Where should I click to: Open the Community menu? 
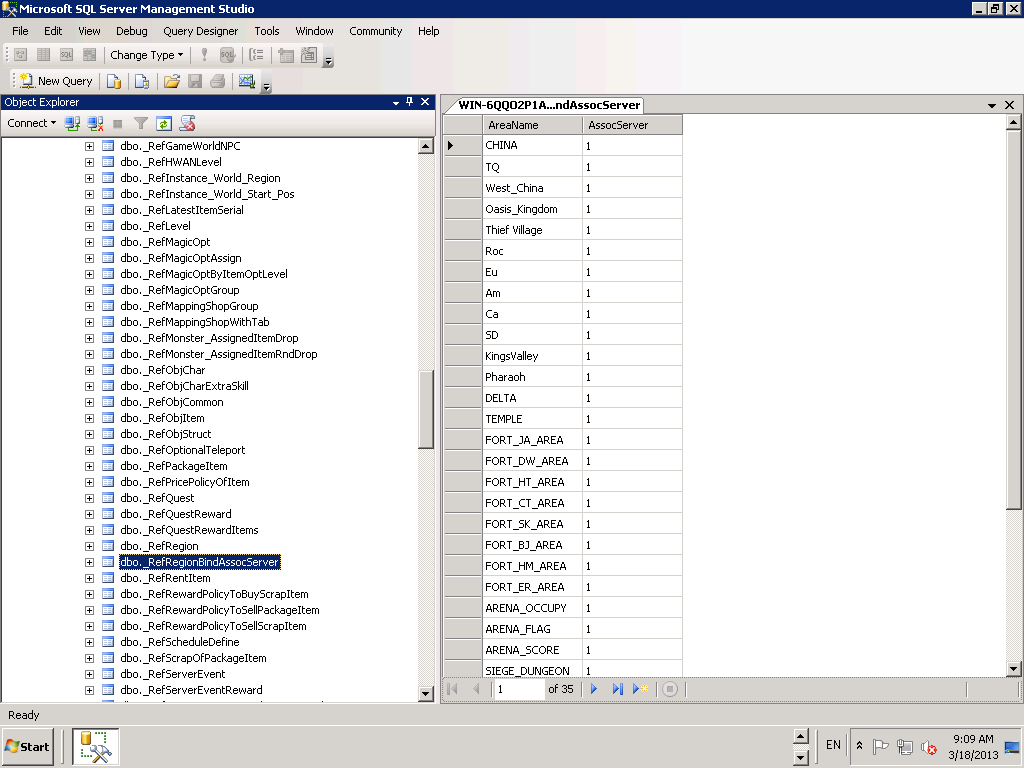[x=376, y=31]
